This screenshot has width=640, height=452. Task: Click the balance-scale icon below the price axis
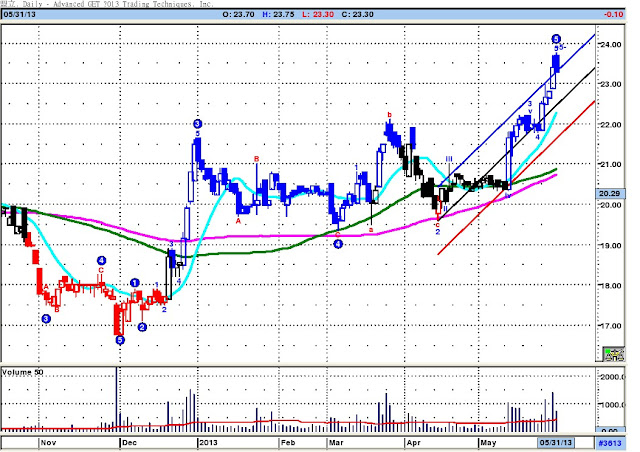(x=614, y=354)
